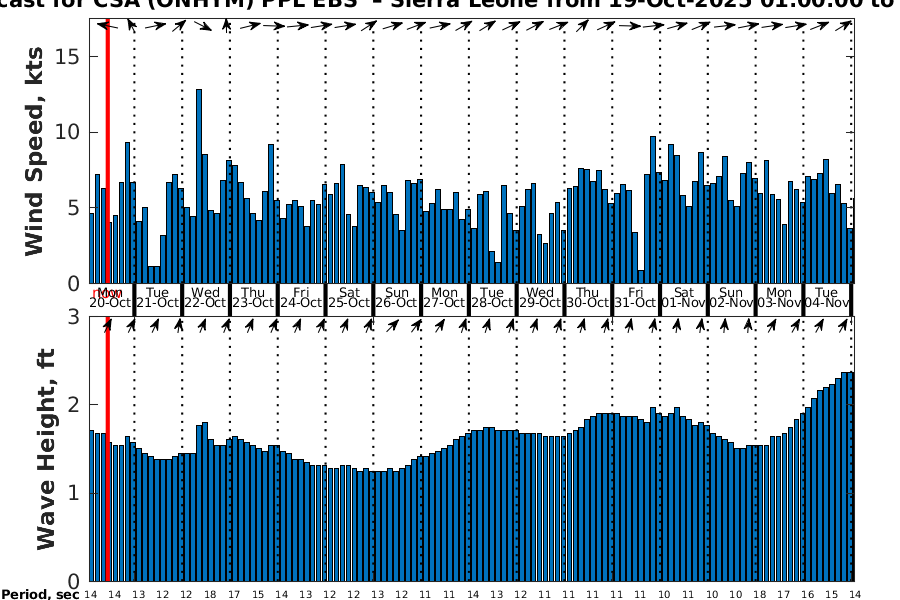Click the red current-time line in wave chart
Viewport: 900px width, 600px height.
click(x=107, y=450)
